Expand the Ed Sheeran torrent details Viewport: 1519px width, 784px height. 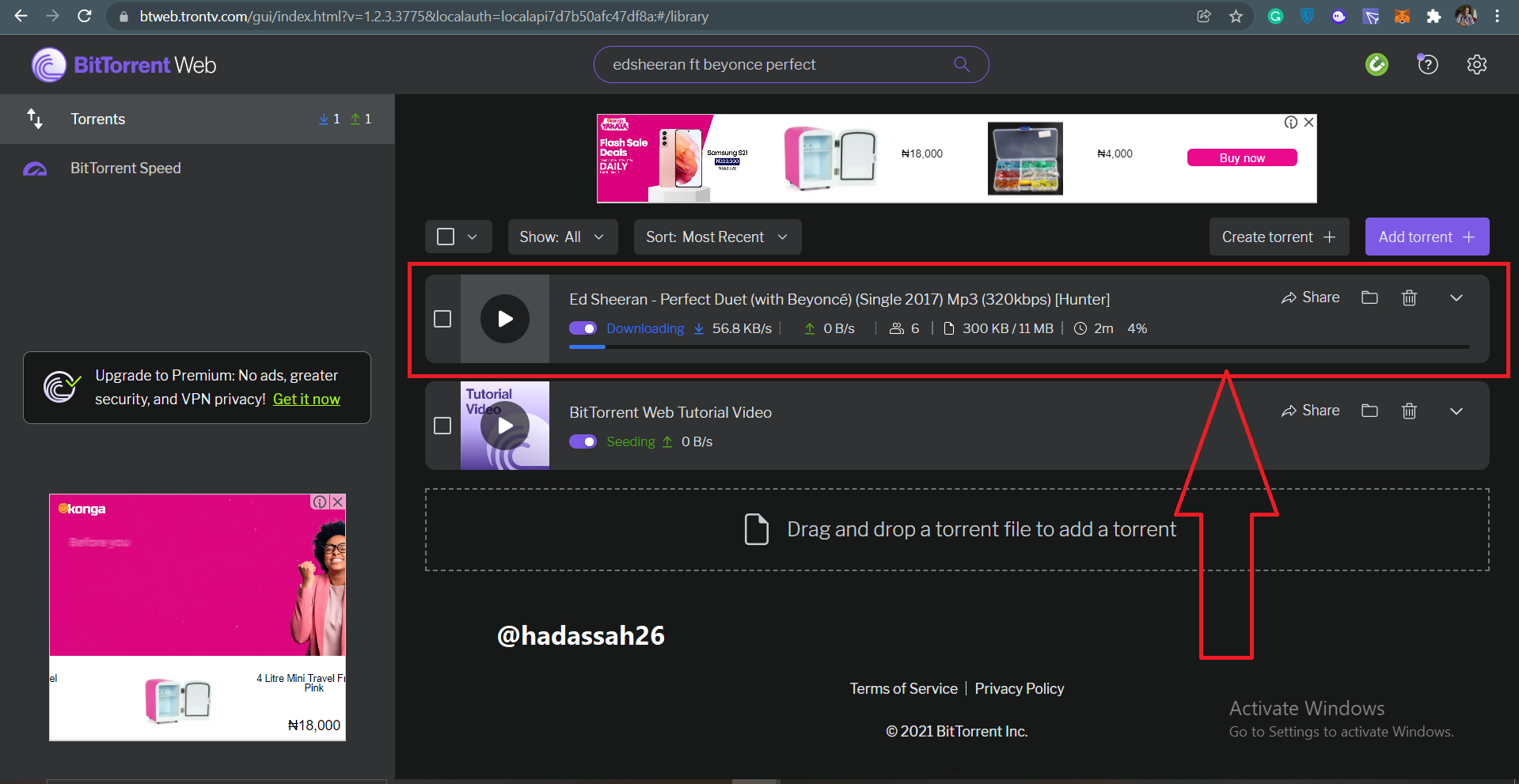click(x=1456, y=297)
